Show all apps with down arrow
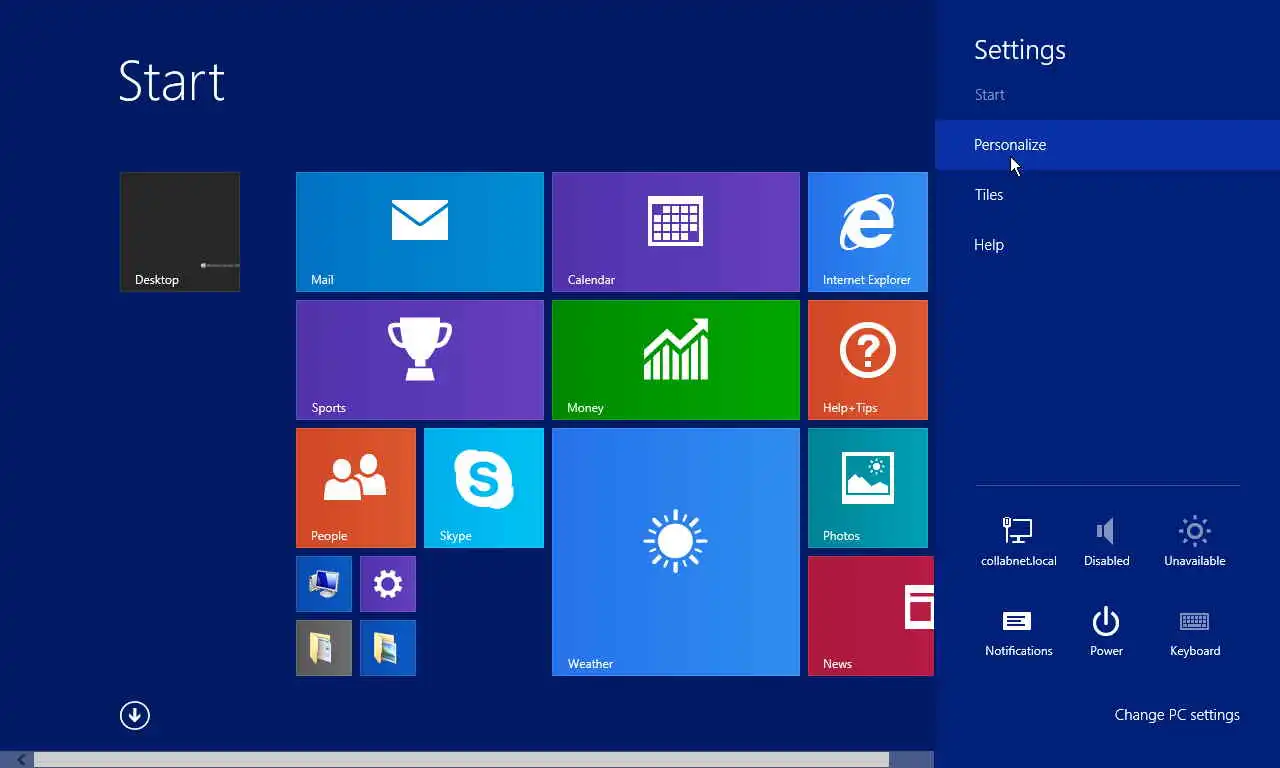1280x768 pixels. [x=135, y=715]
